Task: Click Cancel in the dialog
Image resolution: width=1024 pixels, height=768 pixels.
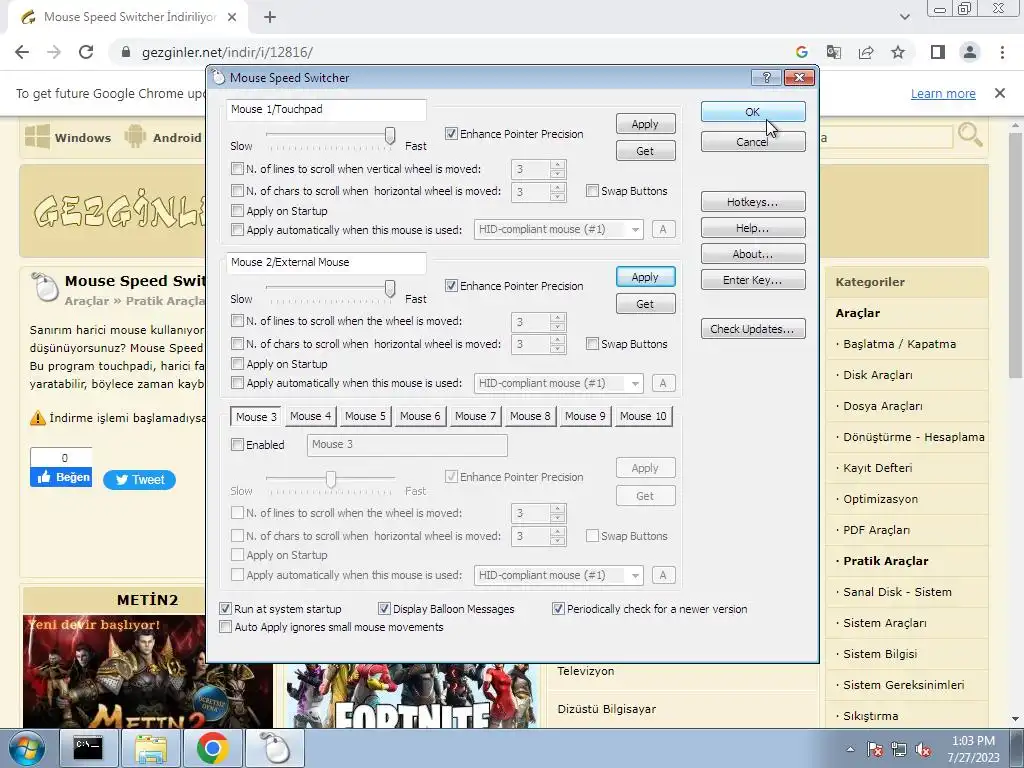Action: tap(753, 142)
